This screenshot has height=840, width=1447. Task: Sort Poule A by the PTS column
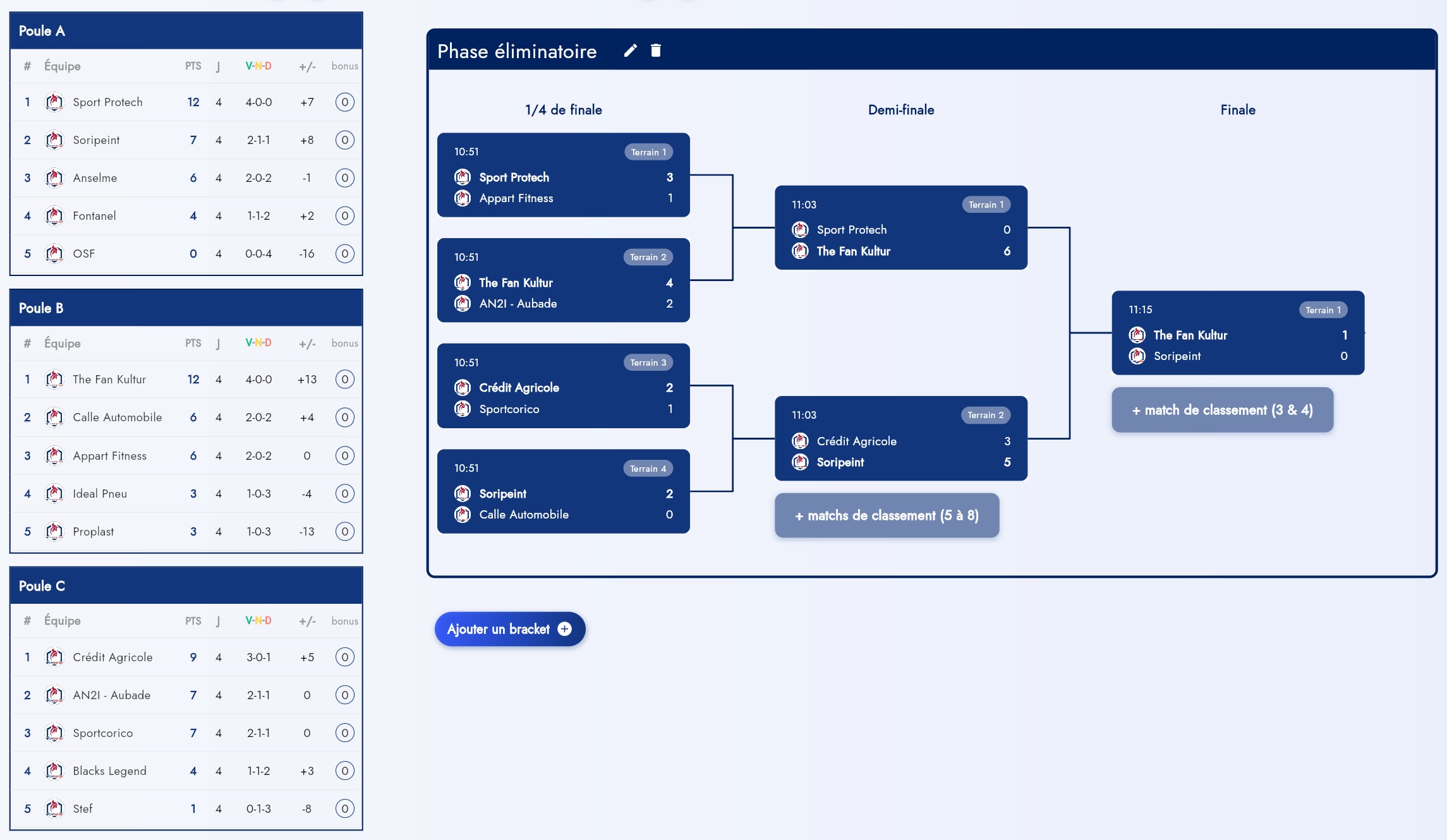193,66
